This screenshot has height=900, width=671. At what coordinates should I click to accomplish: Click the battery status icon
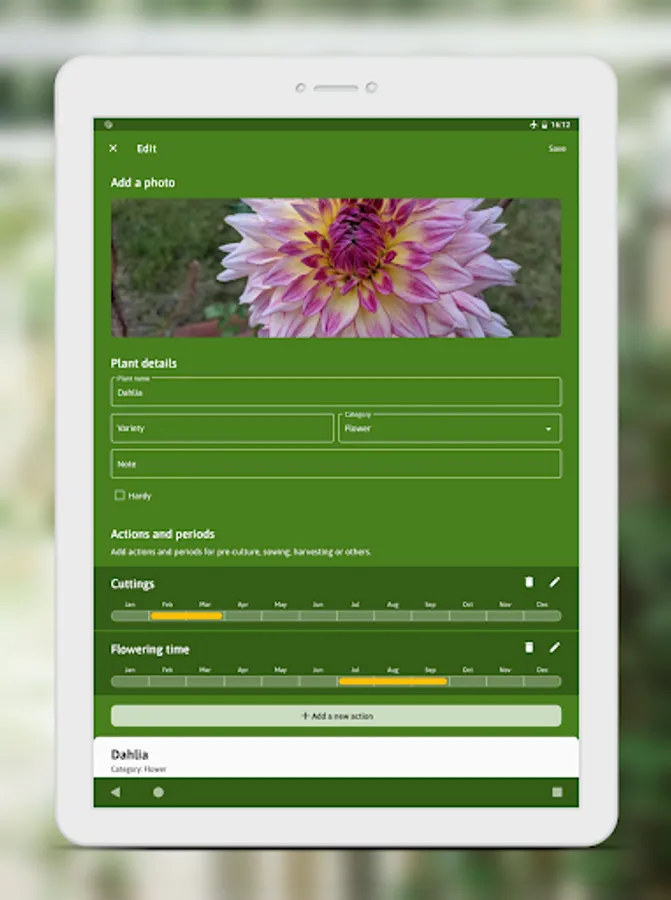pos(544,125)
